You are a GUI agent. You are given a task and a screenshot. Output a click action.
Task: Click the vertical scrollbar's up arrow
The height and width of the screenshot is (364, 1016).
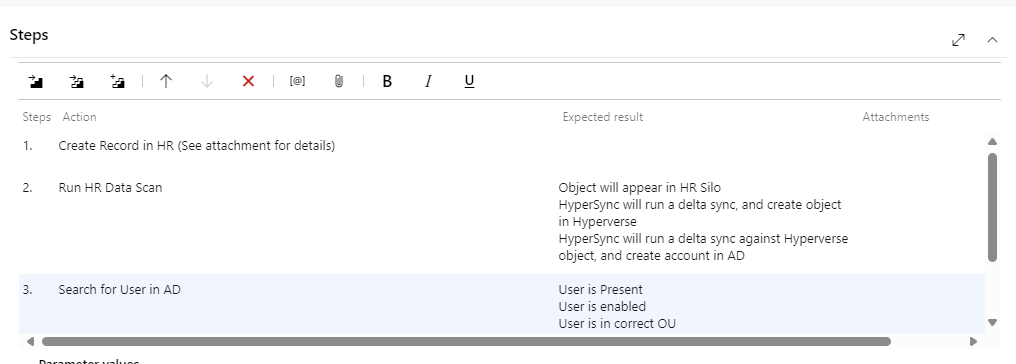tap(992, 141)
